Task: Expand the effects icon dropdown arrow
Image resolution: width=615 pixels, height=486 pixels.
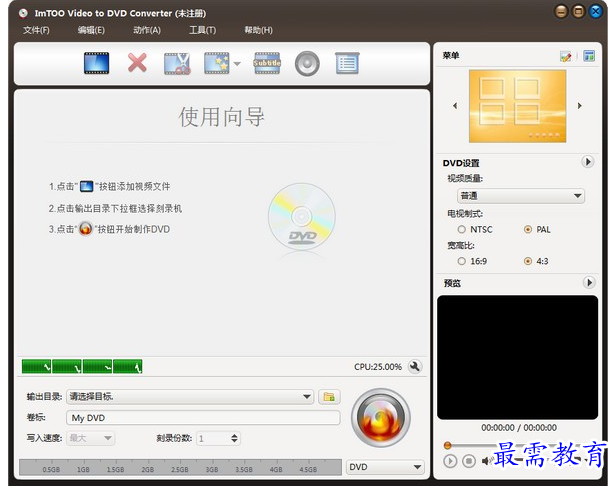Action: [237, 63]
